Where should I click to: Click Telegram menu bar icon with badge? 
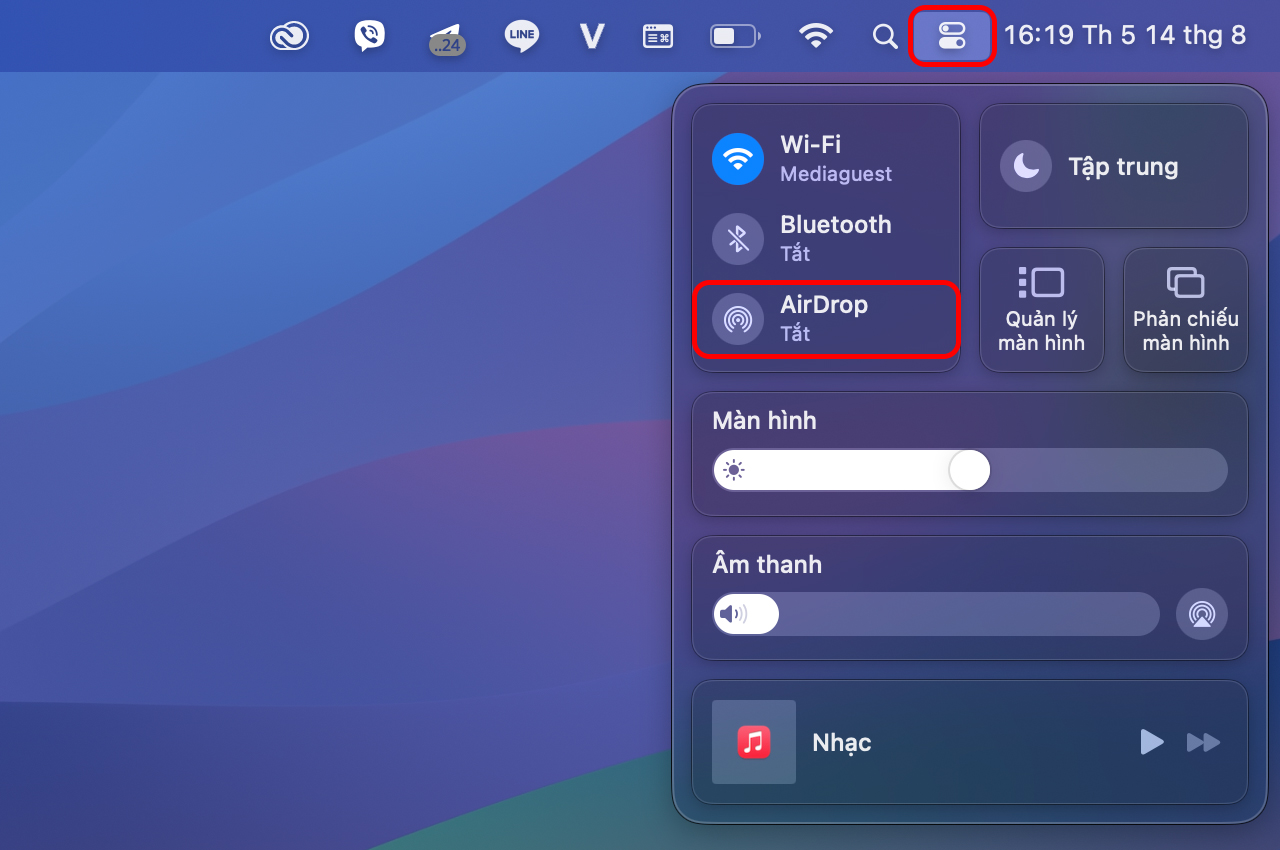click(x=446, y=38)
